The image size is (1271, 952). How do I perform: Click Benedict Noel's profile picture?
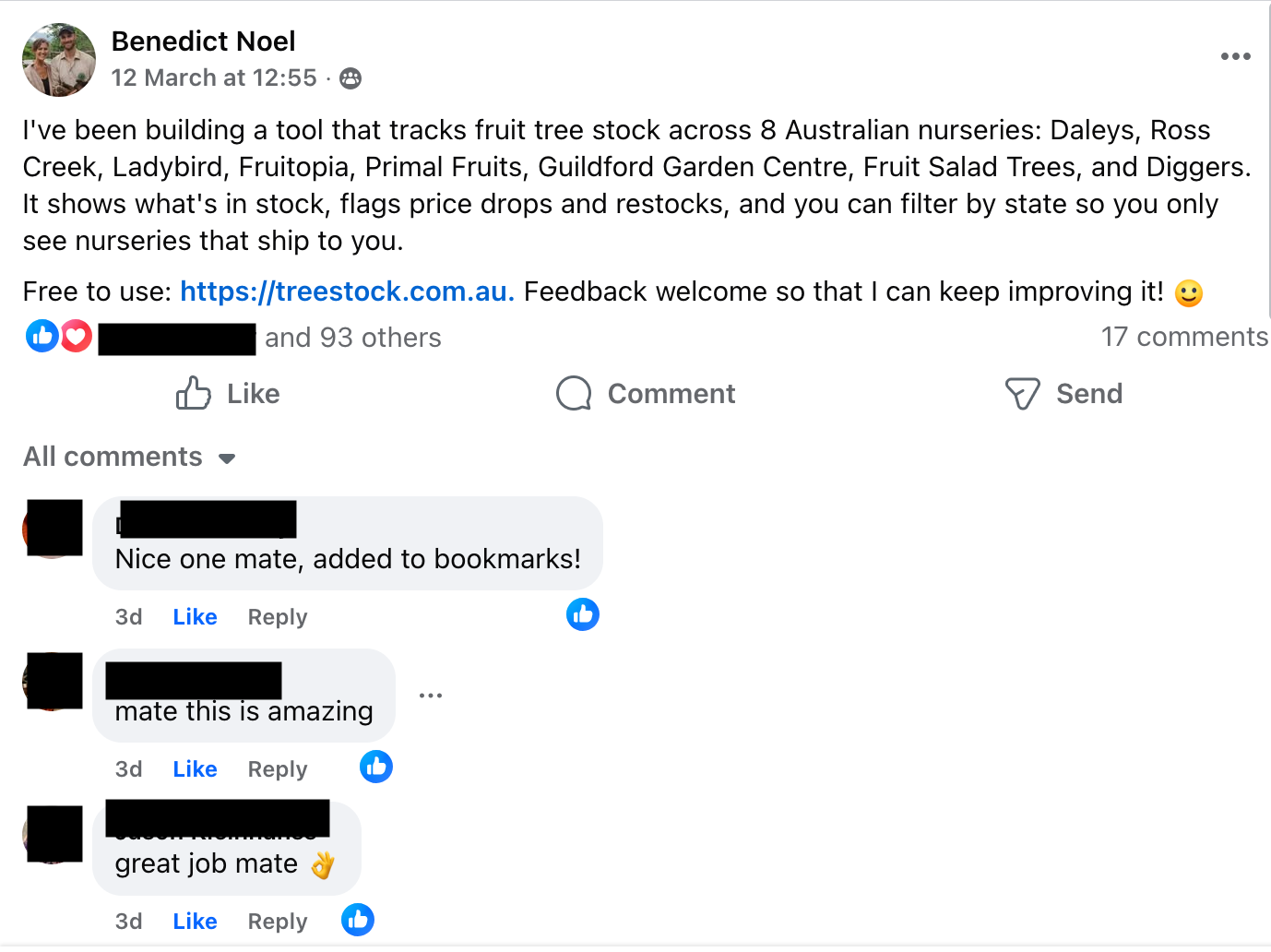pyautogui.click(x=58, y=59)
